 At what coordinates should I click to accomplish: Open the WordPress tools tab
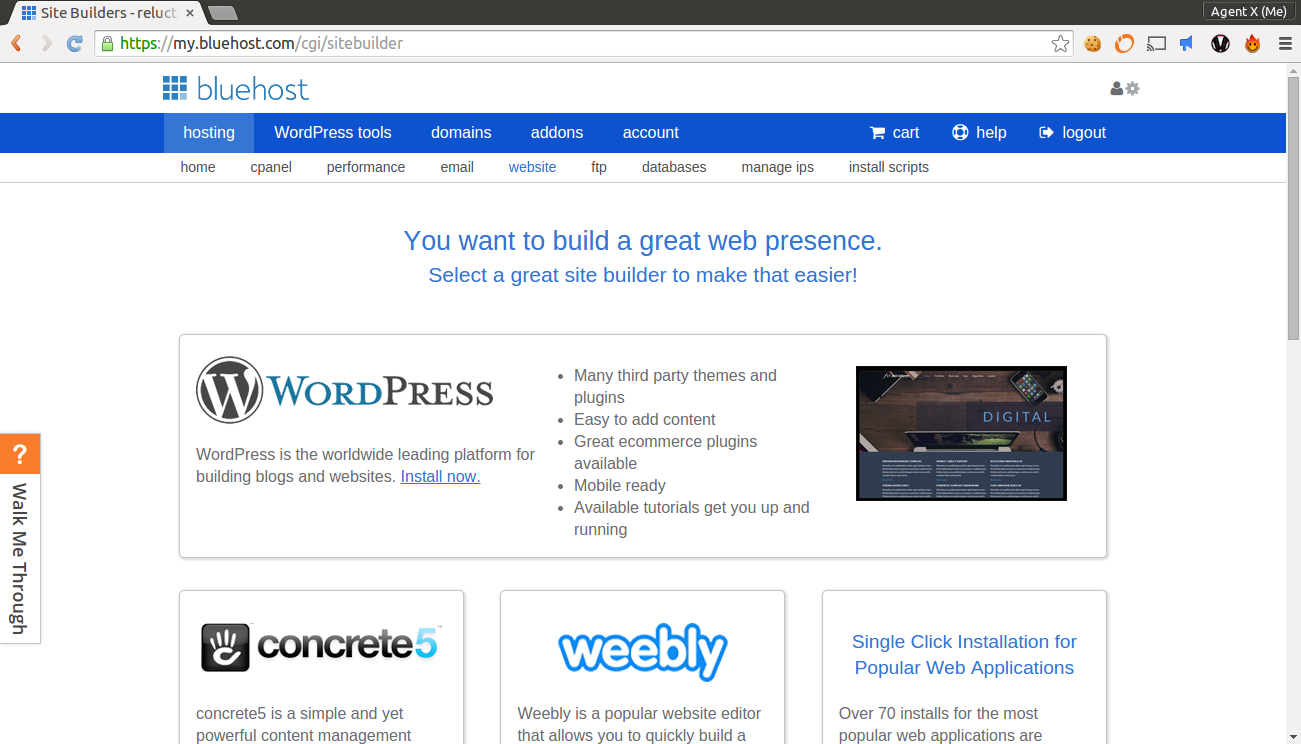point(333,132)
